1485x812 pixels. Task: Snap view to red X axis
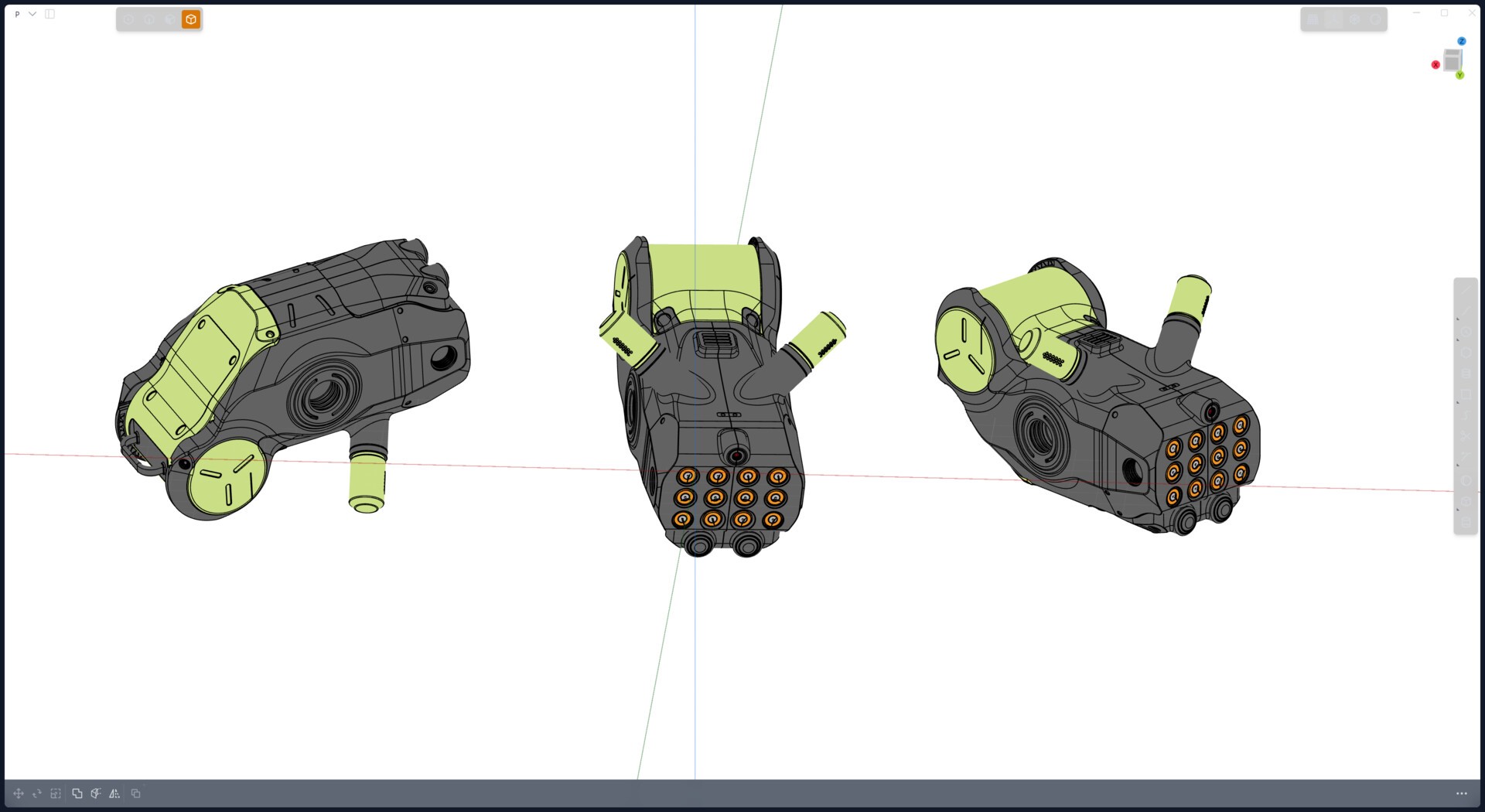[1435, 65]
